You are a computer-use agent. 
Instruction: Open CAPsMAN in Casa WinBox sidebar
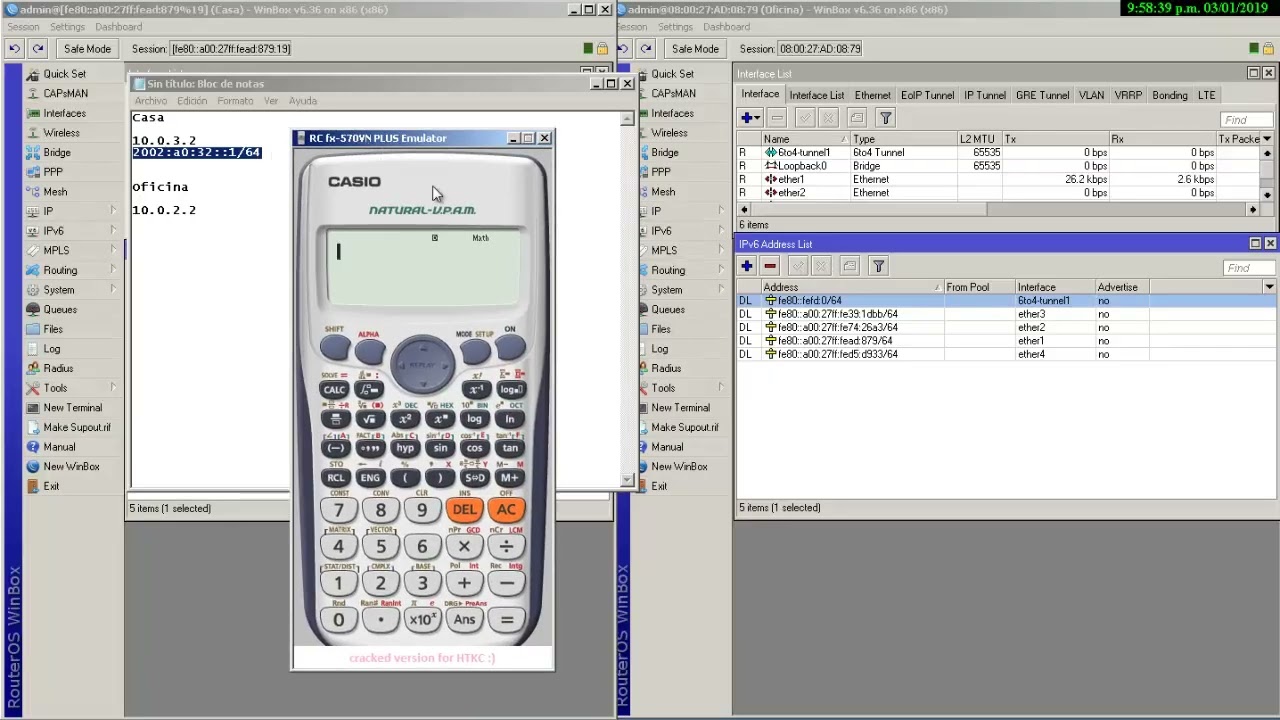[x=65, y=93]
